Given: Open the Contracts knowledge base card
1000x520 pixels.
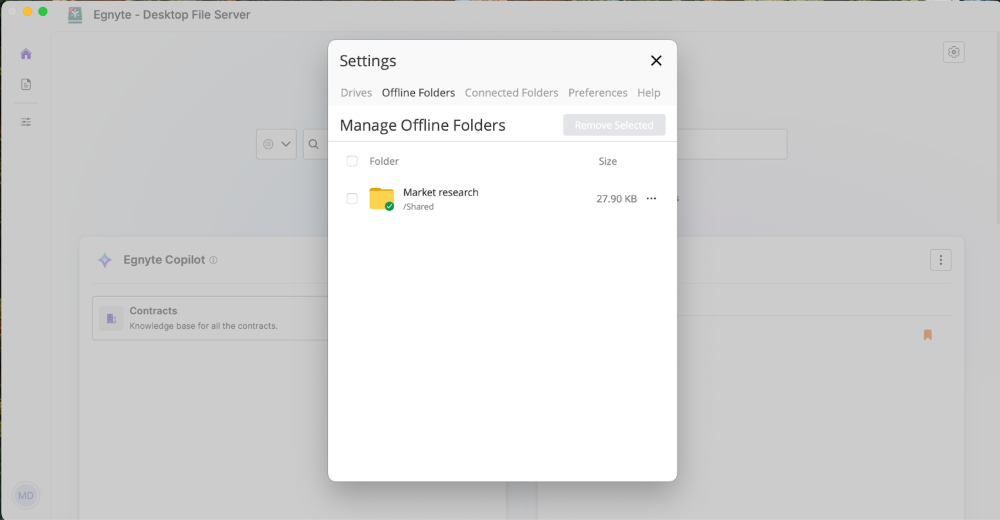Looking at the screenshot, I should pyautogui.click(x=210, y=318).
